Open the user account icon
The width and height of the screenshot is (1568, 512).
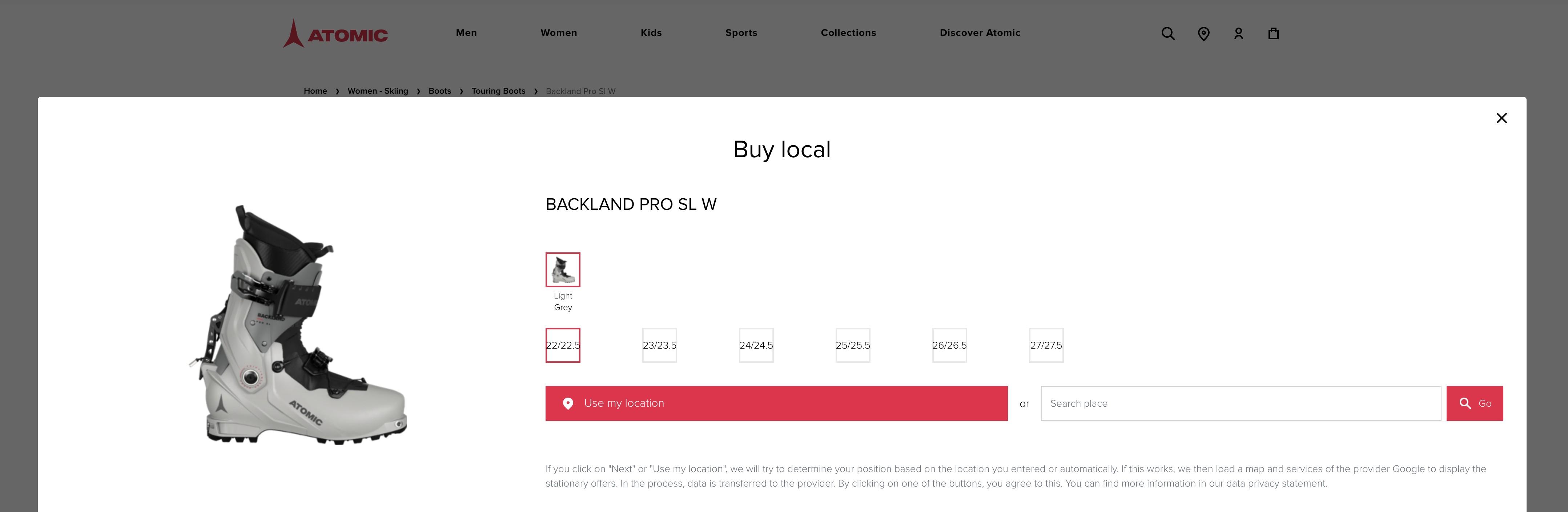click(1238, 33)
